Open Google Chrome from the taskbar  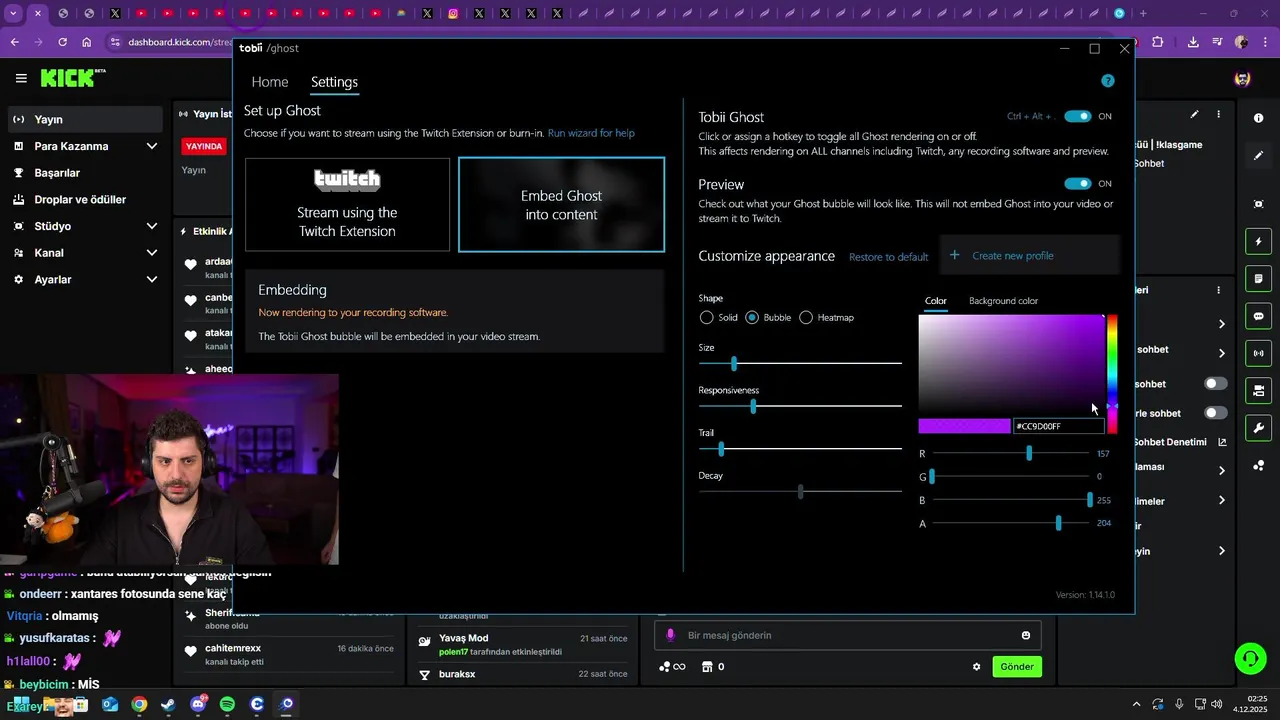(x=139, y=704)
